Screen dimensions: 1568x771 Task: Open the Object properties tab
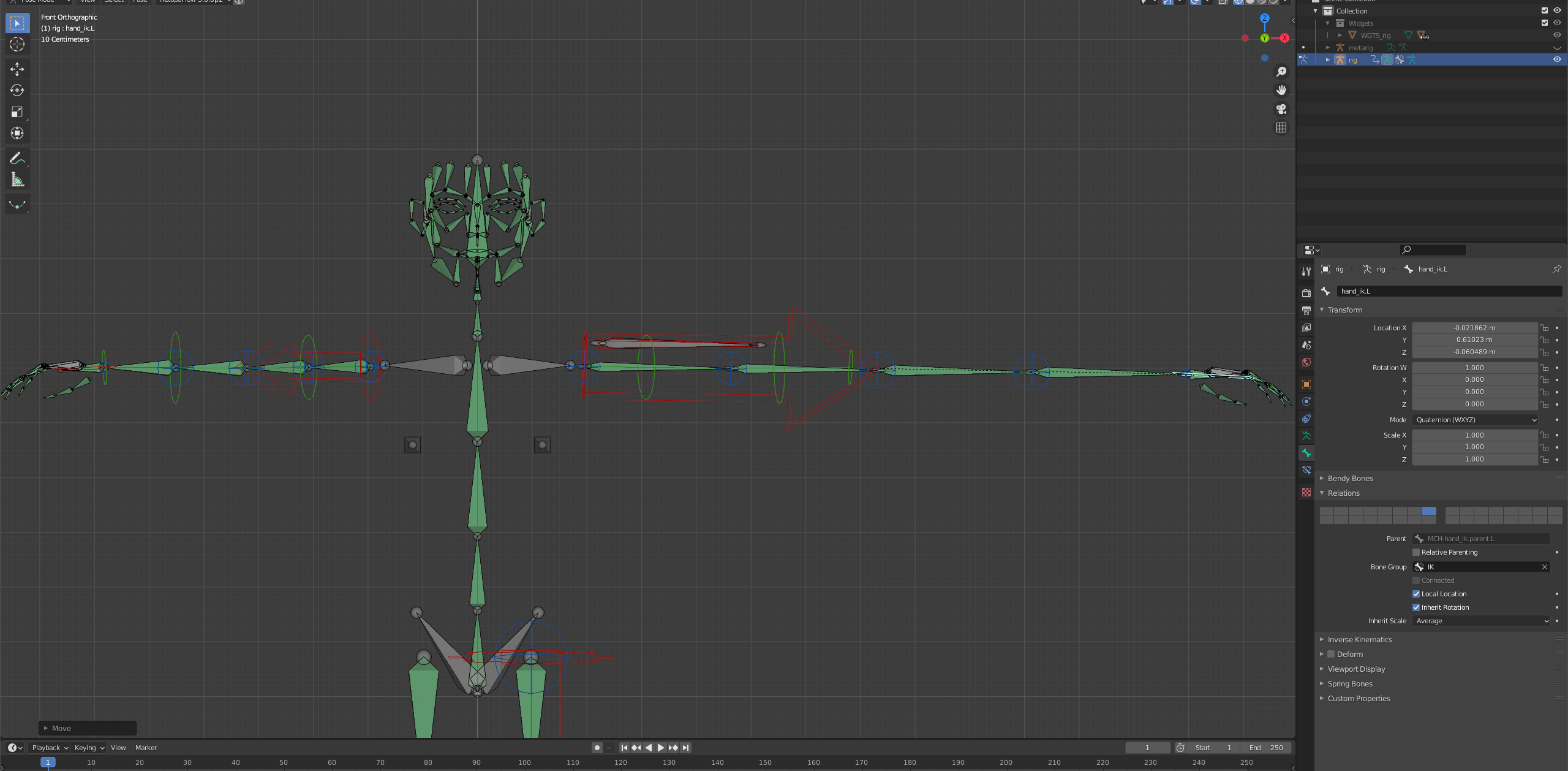[x=1306, y=384]
